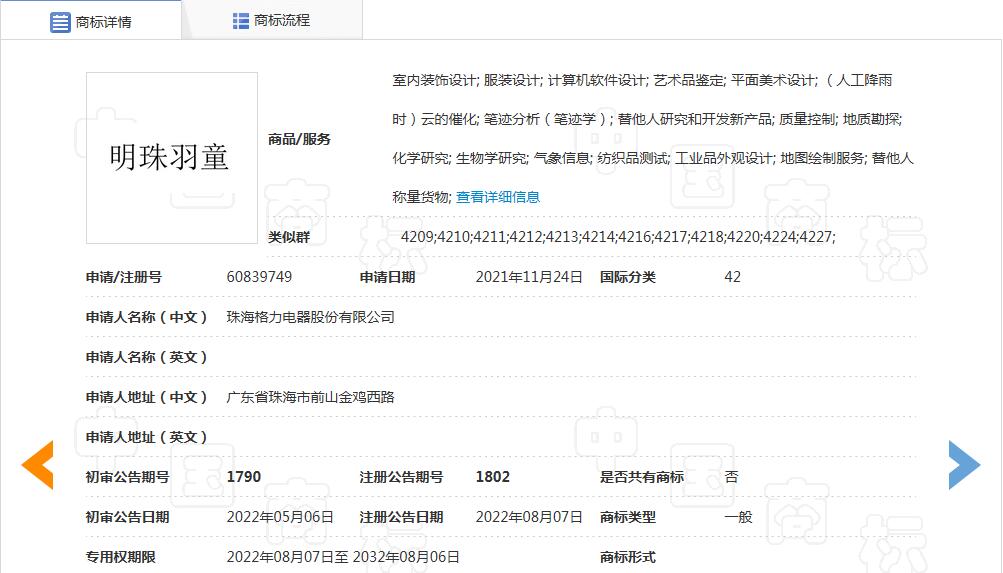Click preliminary announcement issue 1790
1003x573 pixels.
(x=244, y=477)
